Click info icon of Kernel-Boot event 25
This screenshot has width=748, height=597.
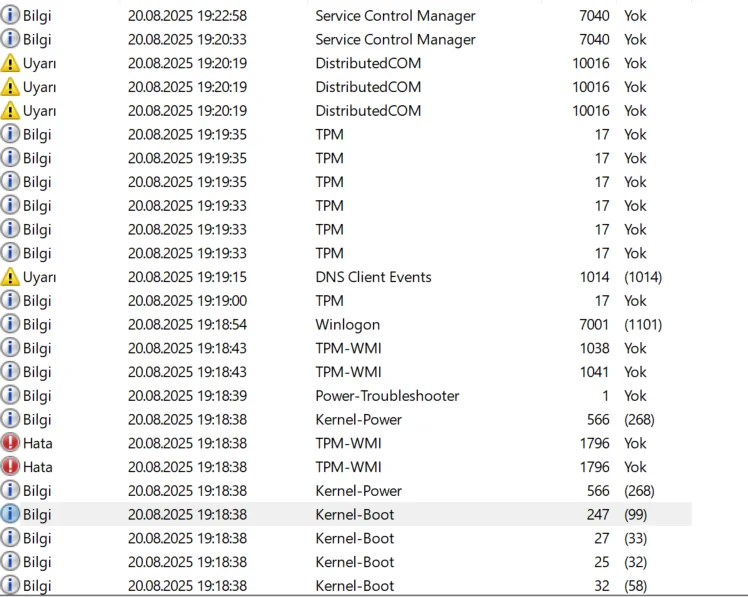pyautogui.click(x=10, y=562)
